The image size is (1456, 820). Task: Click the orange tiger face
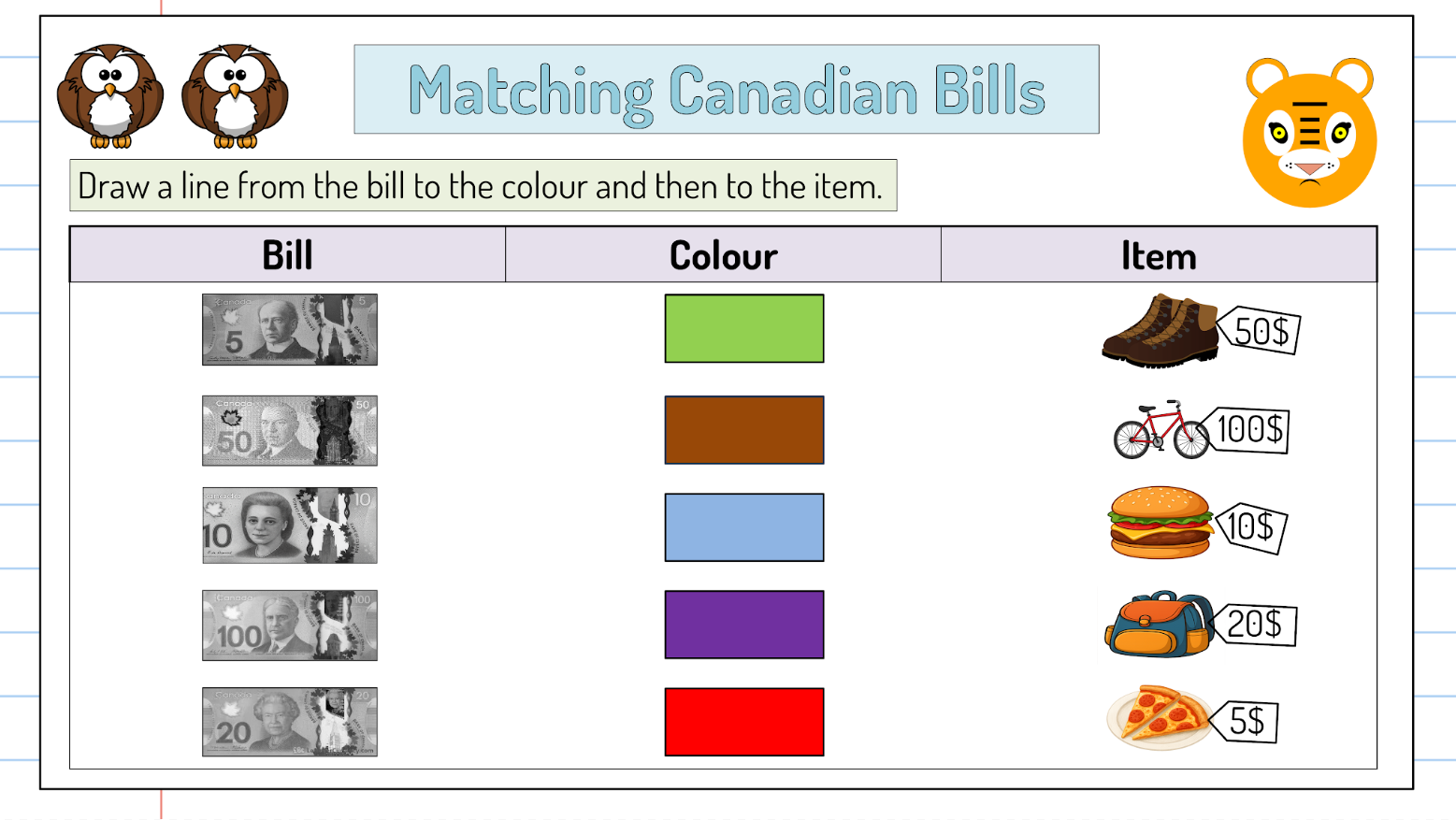point(1309,133)
